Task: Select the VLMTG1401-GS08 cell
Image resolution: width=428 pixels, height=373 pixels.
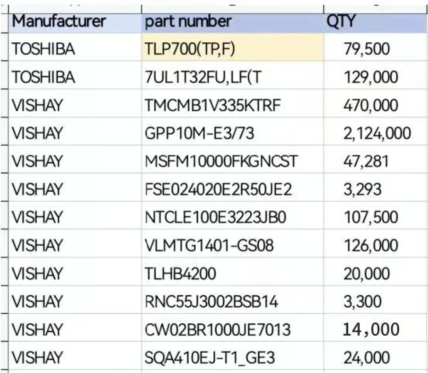Action: pyautogui.click(x=232, y=243)
